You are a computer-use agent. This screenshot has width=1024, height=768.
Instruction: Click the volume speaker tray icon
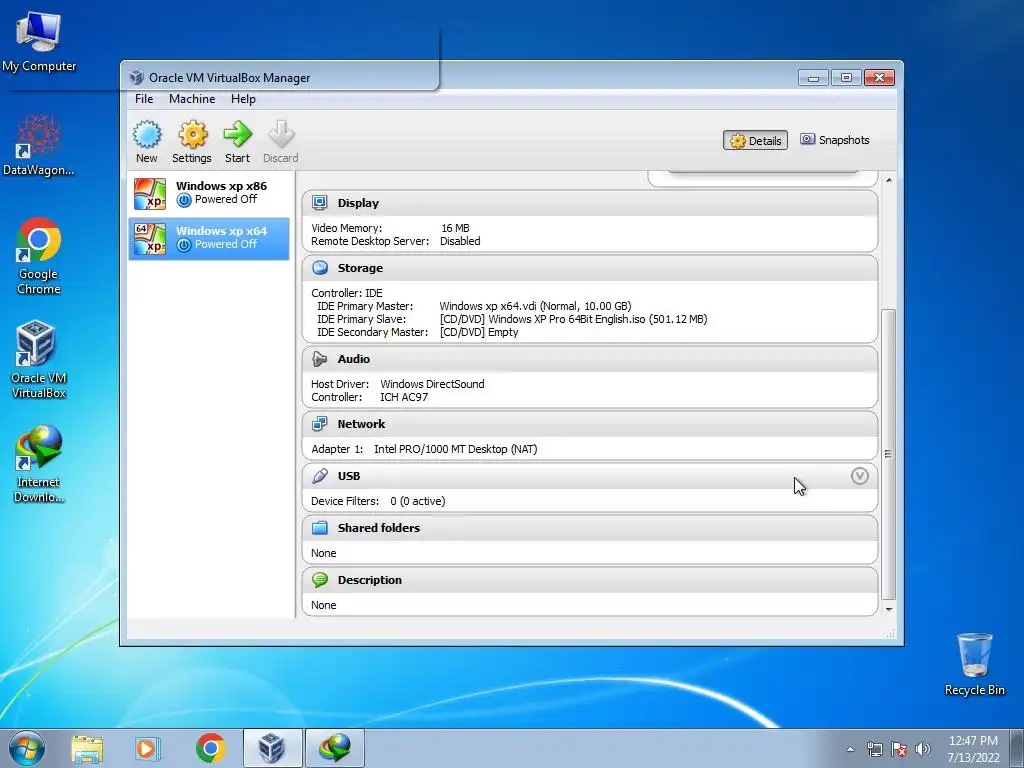coord(923,749)
